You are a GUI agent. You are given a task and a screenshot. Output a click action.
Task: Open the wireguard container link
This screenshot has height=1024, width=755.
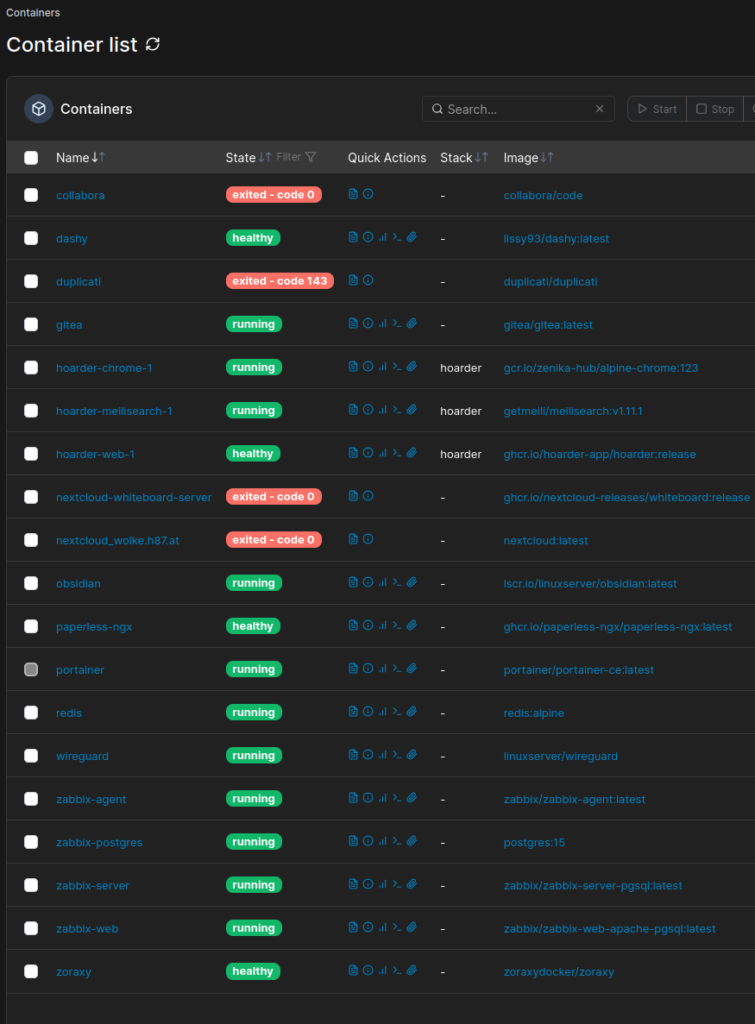[82, 756]
